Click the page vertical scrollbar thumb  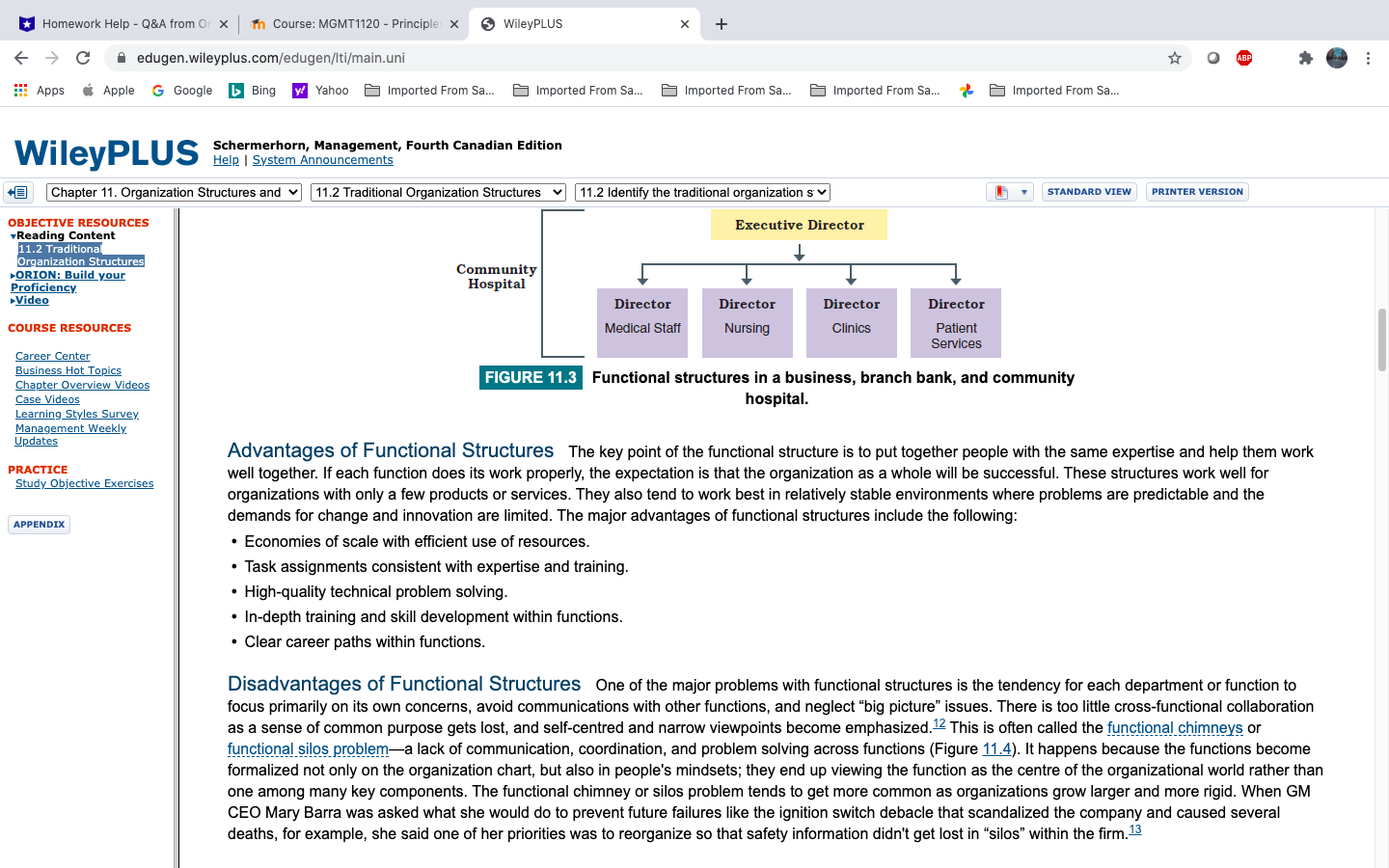tap(1381, 339)
